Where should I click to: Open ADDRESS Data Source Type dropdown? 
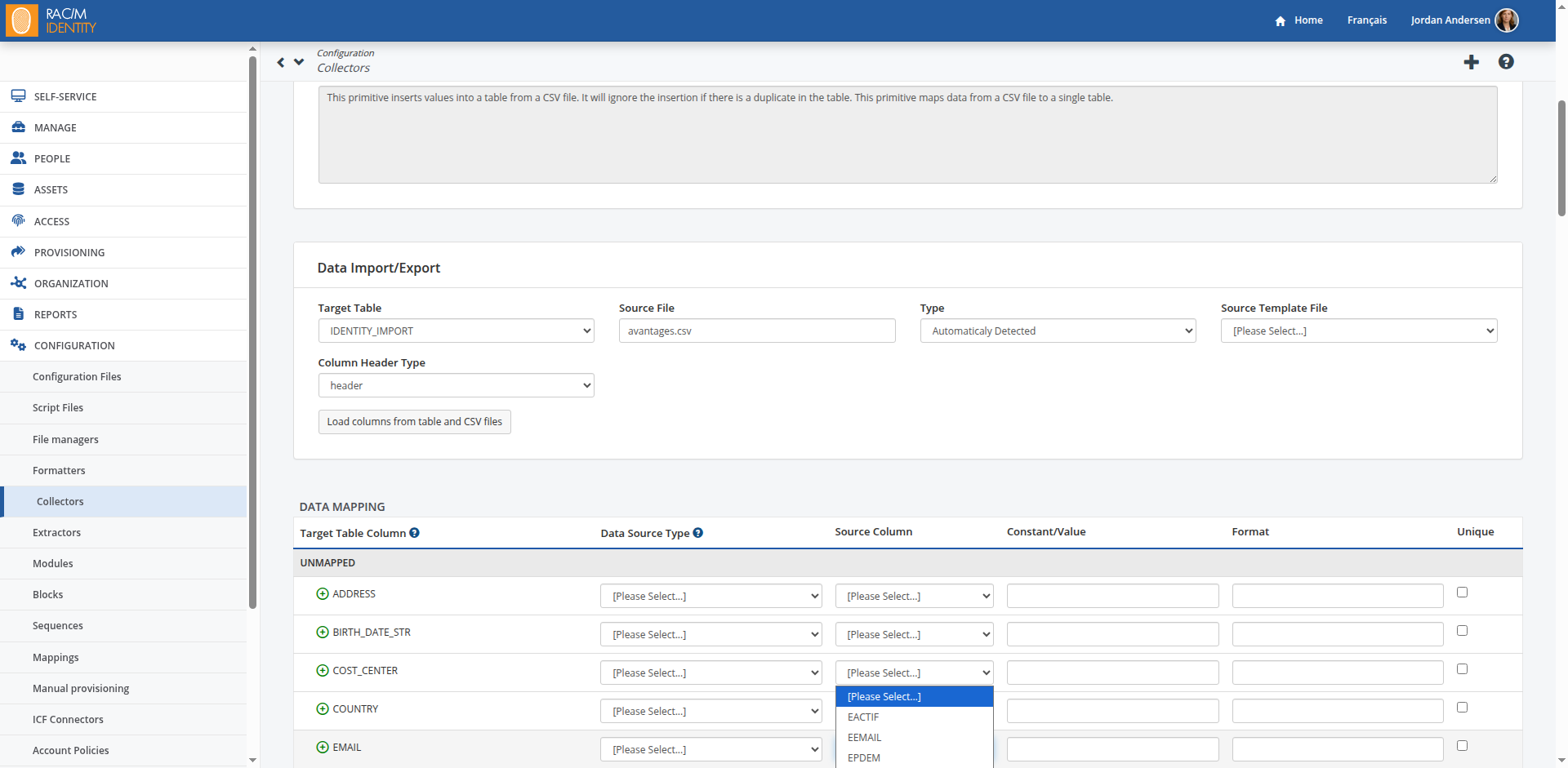710,596
